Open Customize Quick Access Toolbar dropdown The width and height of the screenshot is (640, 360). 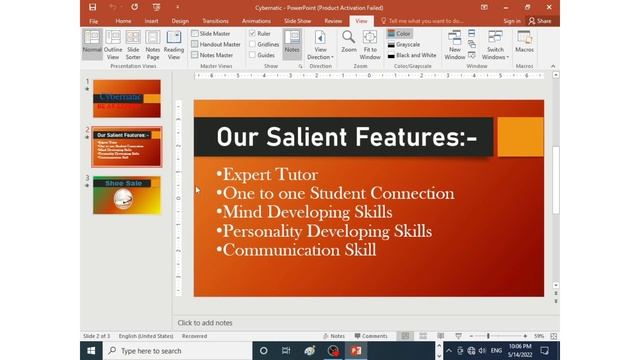(x=178, y=7)
